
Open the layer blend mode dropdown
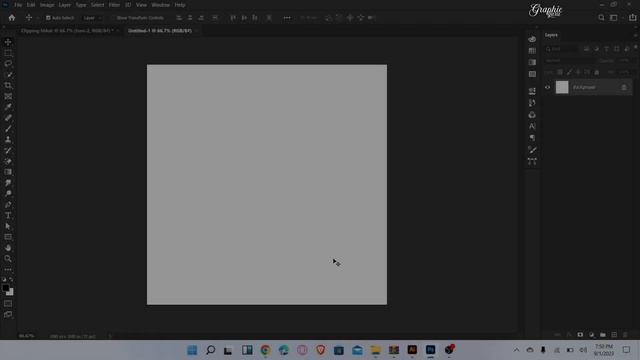click(x=570, y=60)
